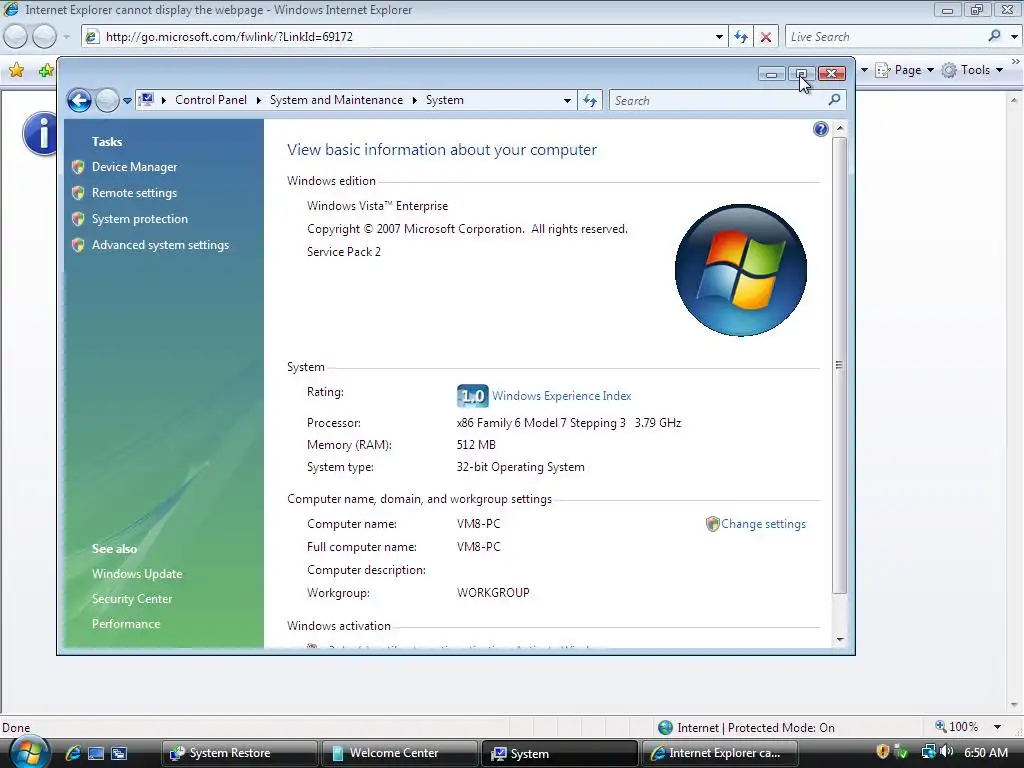Click shield icon beside System protection

pyautogui.click(x=78, y=219)
